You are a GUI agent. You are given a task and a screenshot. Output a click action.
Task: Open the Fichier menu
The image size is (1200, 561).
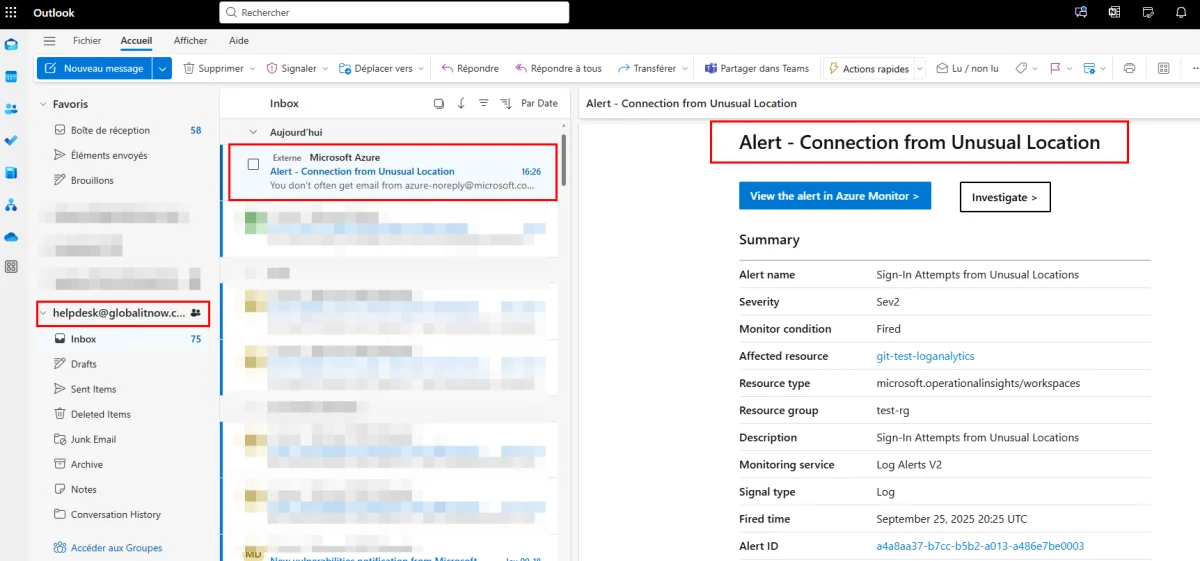(x=87, y=41)
